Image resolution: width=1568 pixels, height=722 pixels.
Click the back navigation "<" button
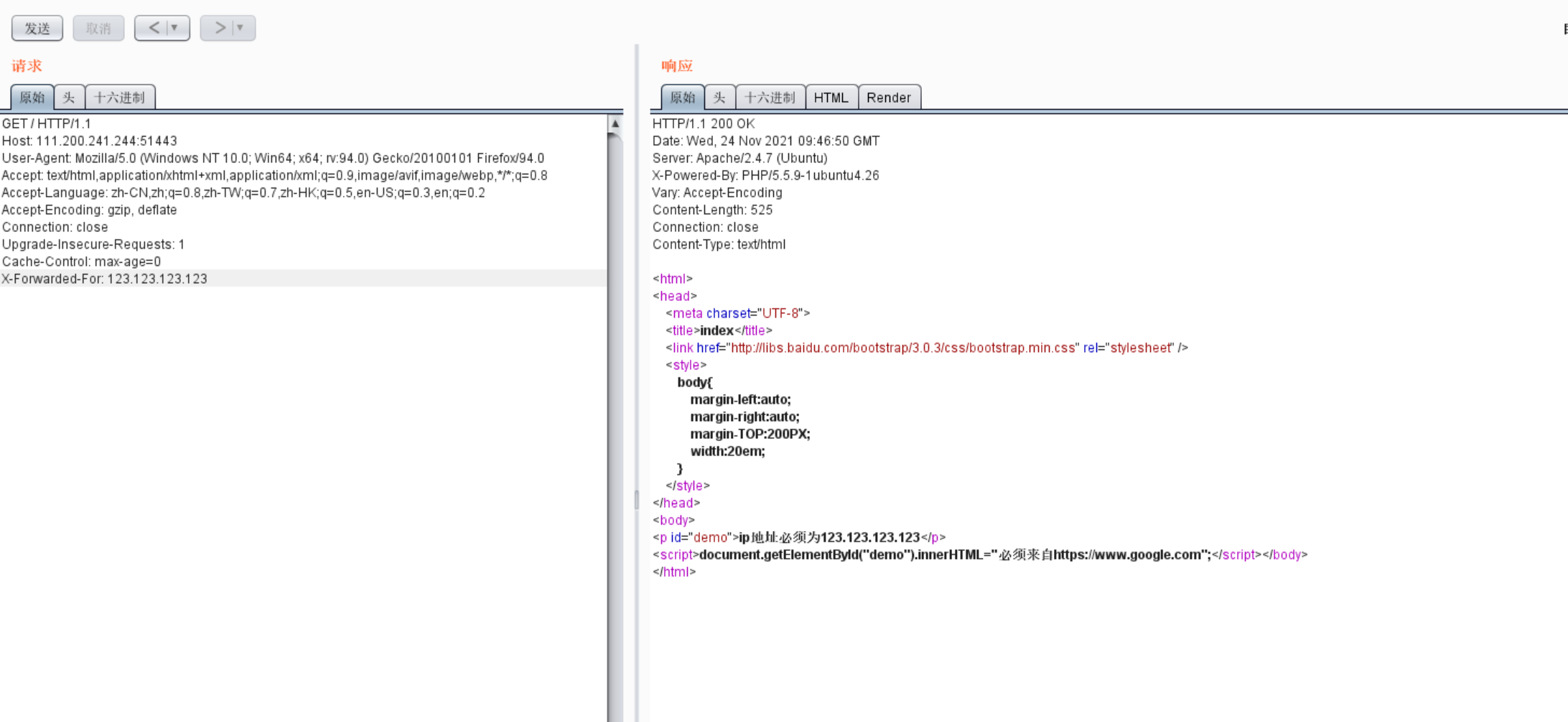[x=153, y=28]
